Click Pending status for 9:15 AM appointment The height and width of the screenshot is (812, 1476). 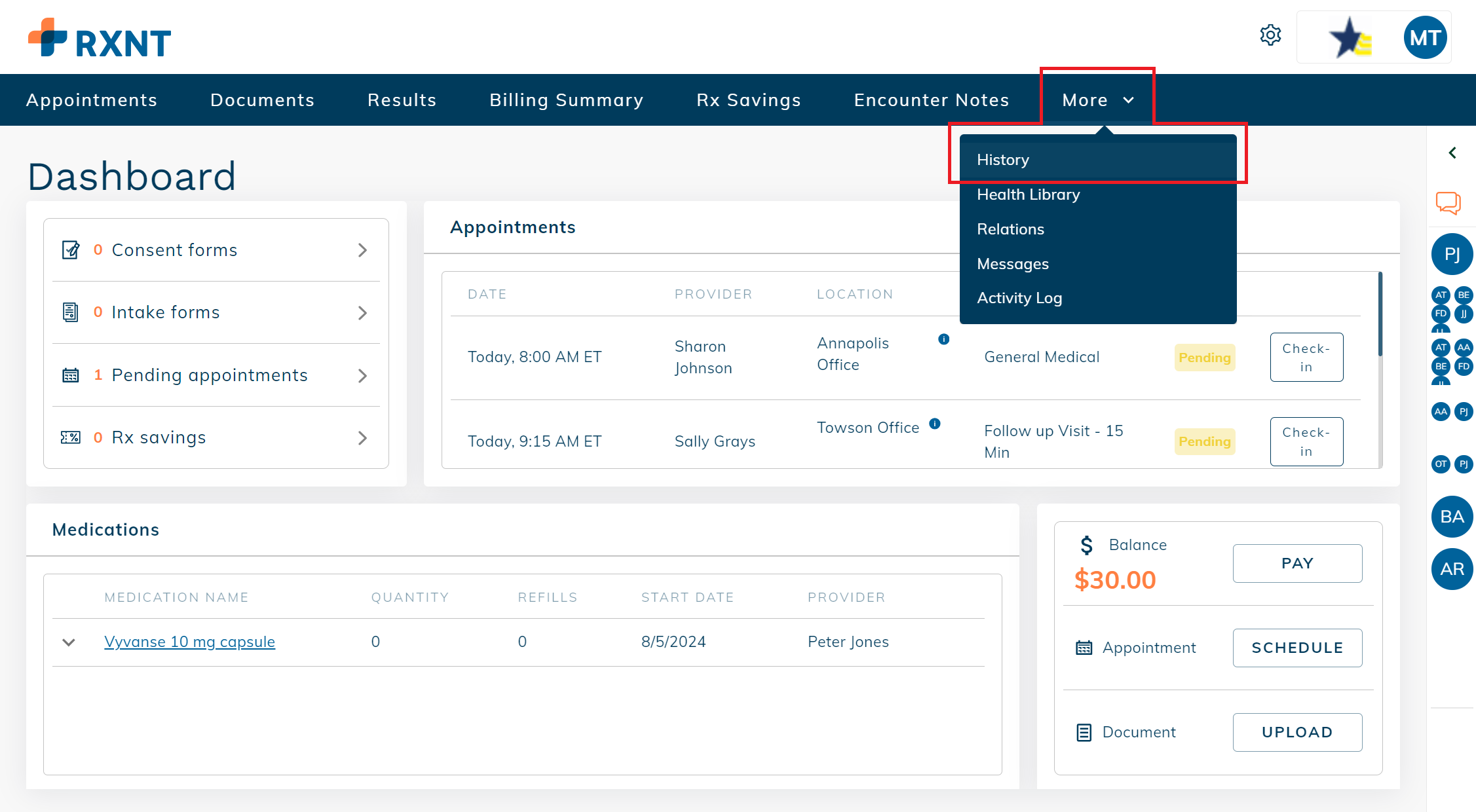coord(1205,441)
